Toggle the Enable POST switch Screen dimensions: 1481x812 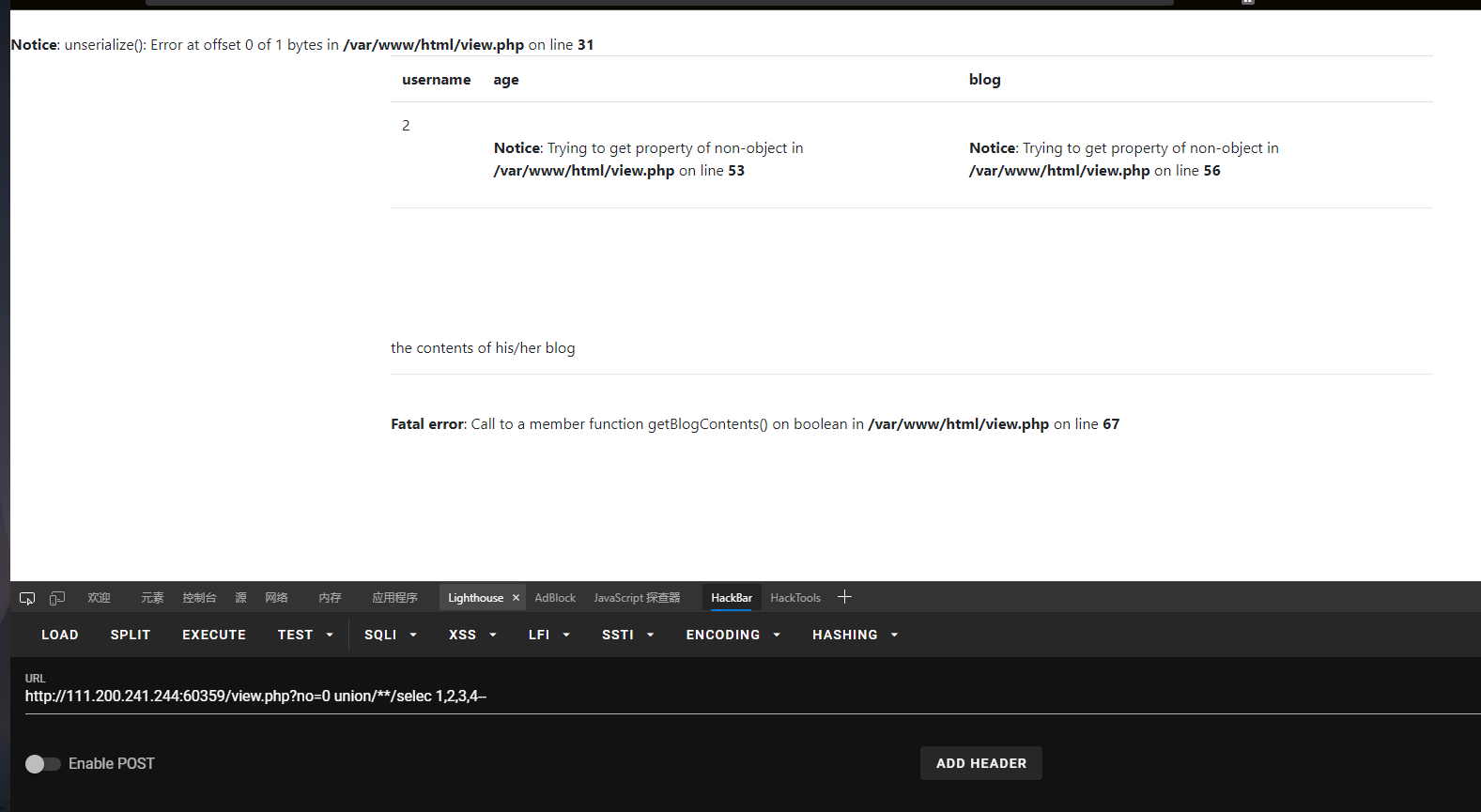pyautogui.click(x=42, y=764)
